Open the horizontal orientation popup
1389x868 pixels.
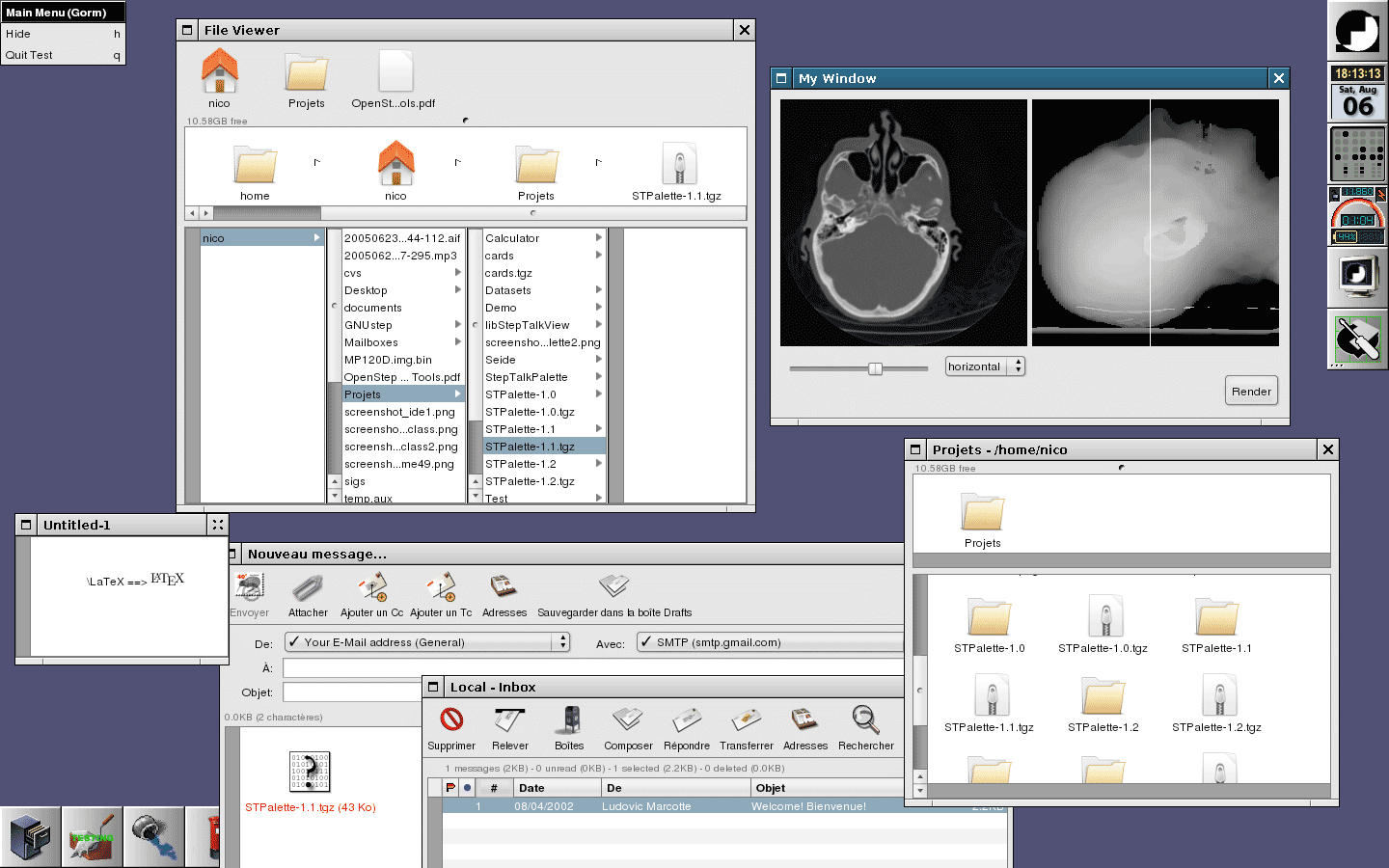coord(985,366)
